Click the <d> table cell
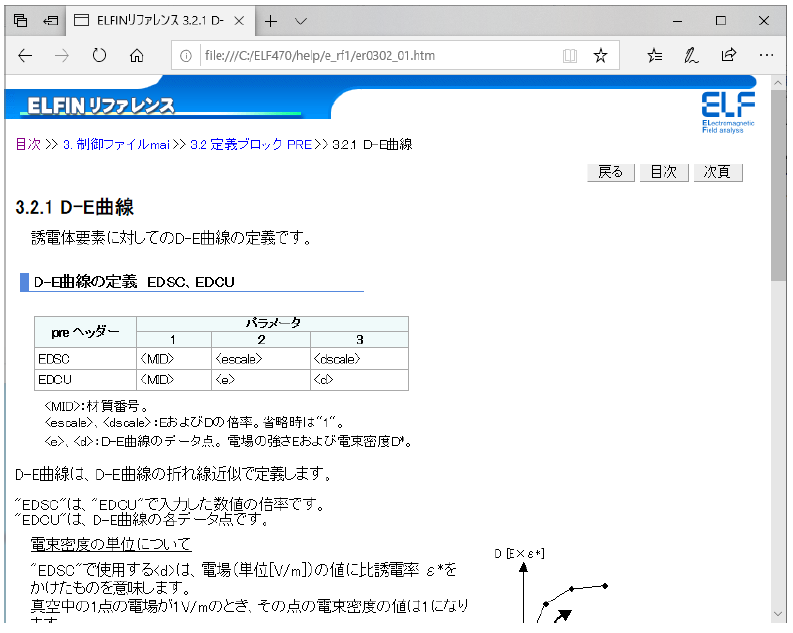 pyautogui.click(x=360, y=380)
